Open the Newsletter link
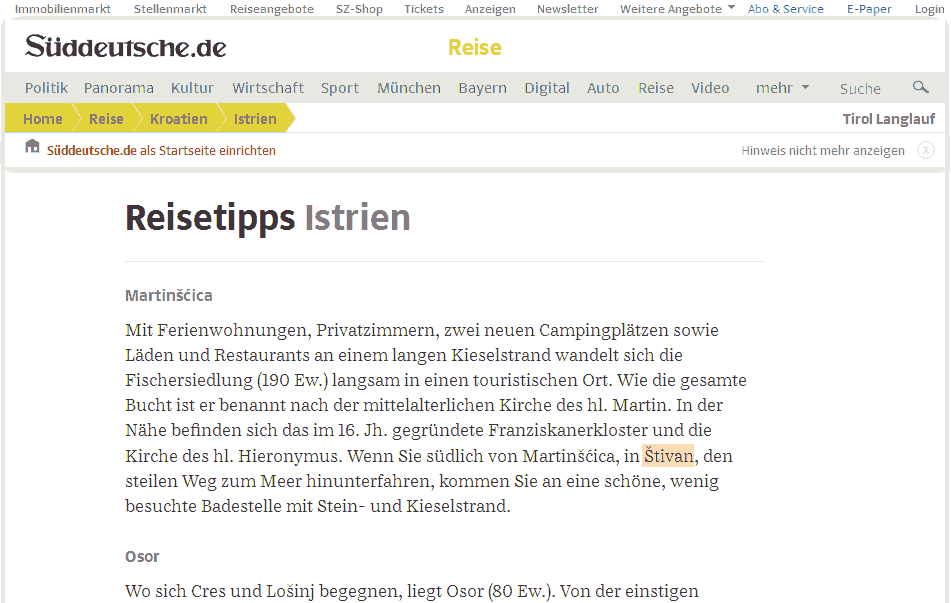951x603 pixels. click(x=568, y=8)
